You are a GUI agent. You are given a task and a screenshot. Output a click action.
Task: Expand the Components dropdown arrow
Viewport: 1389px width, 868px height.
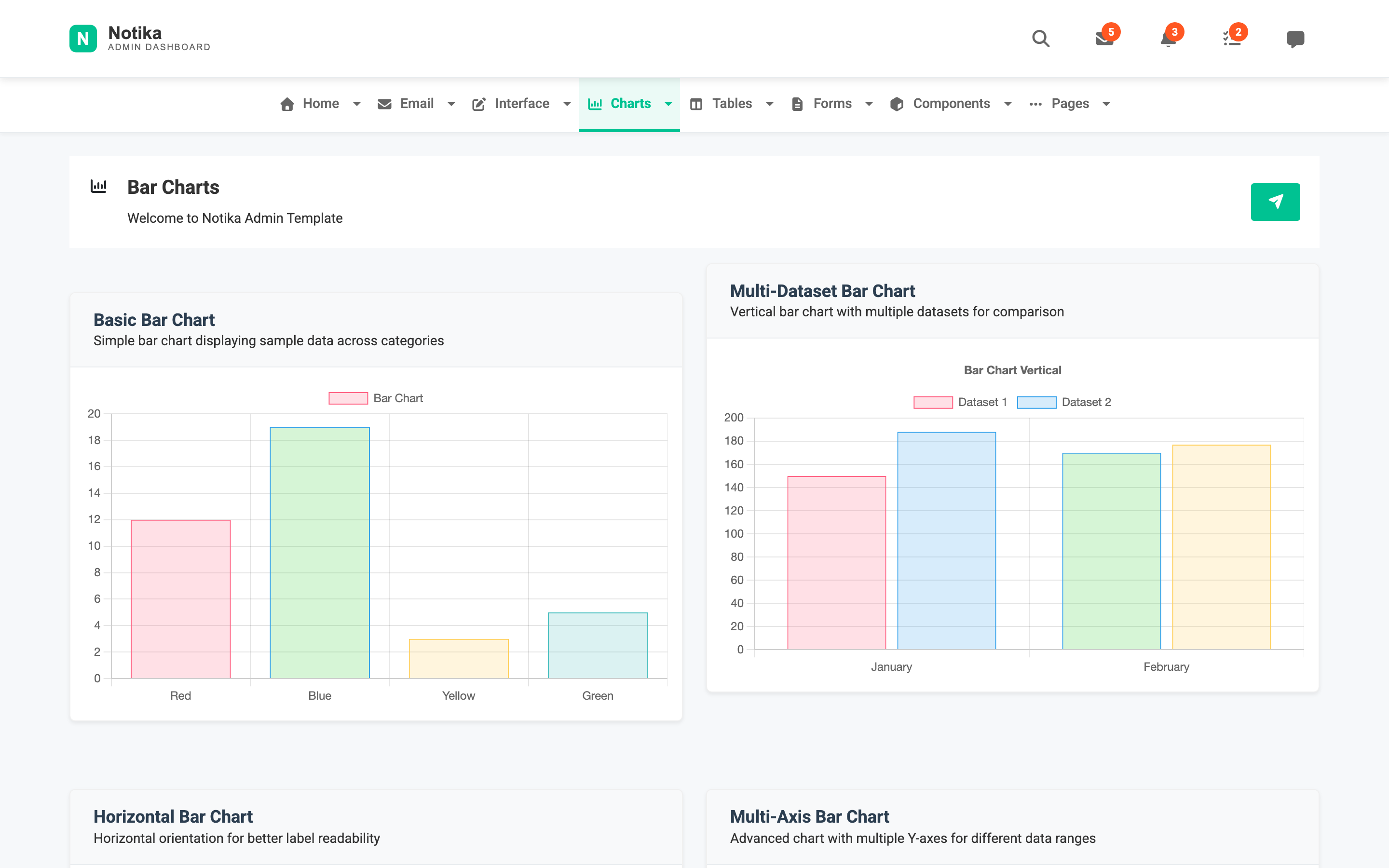tap(1008, 104)
